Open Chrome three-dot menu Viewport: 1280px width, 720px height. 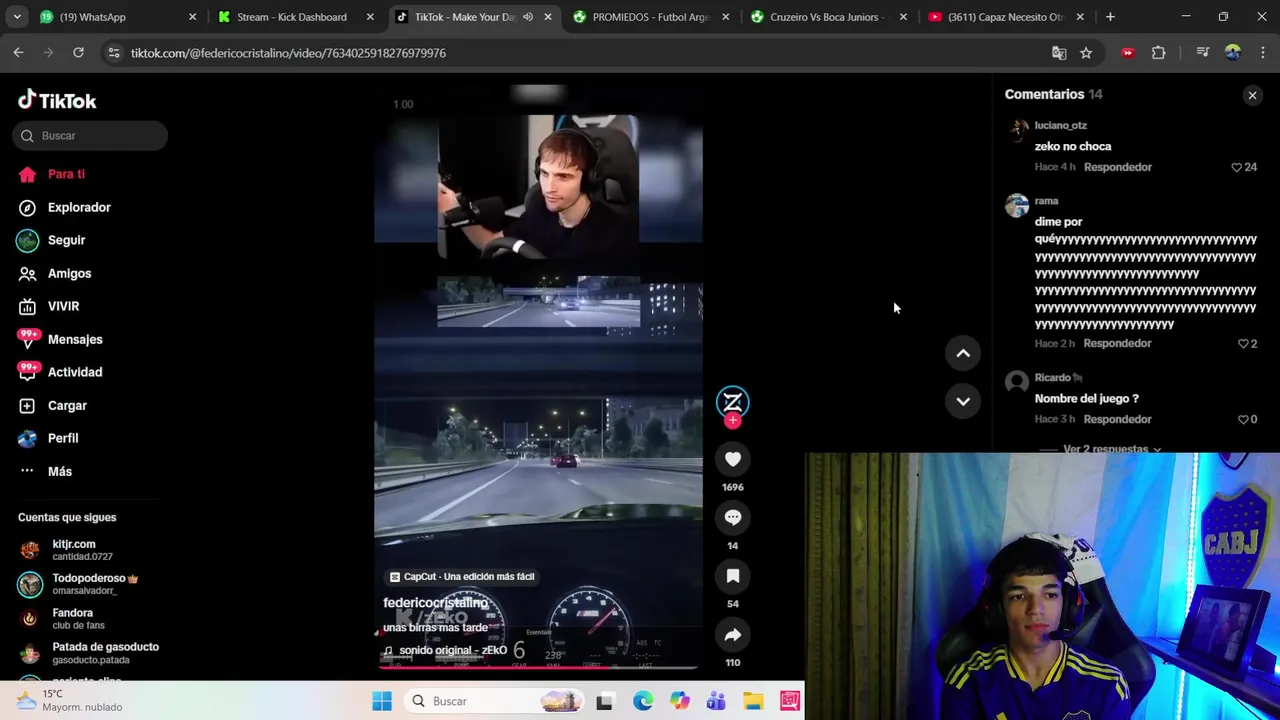[1263, 53]
